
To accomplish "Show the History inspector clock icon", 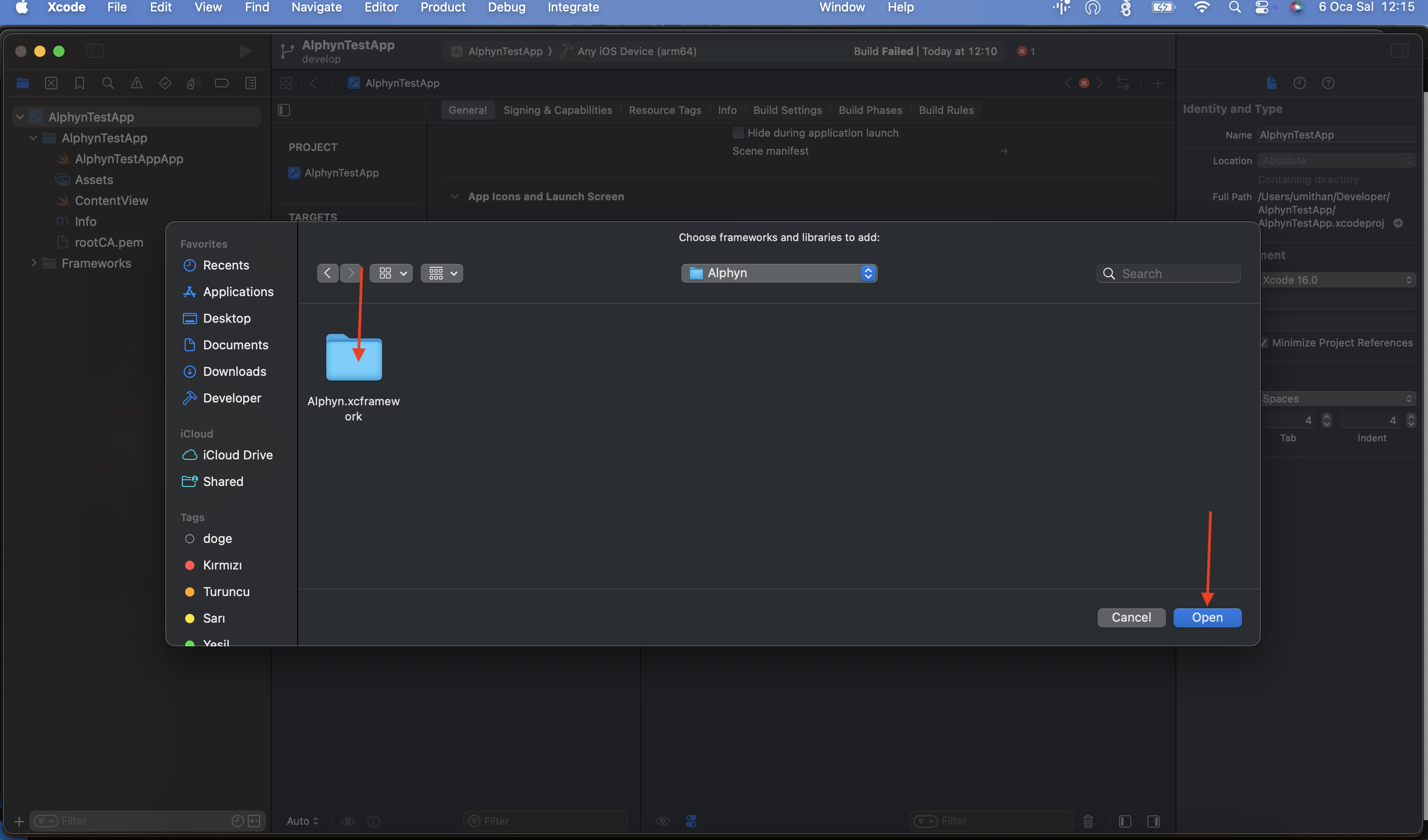I will (x=1299, y=83).
